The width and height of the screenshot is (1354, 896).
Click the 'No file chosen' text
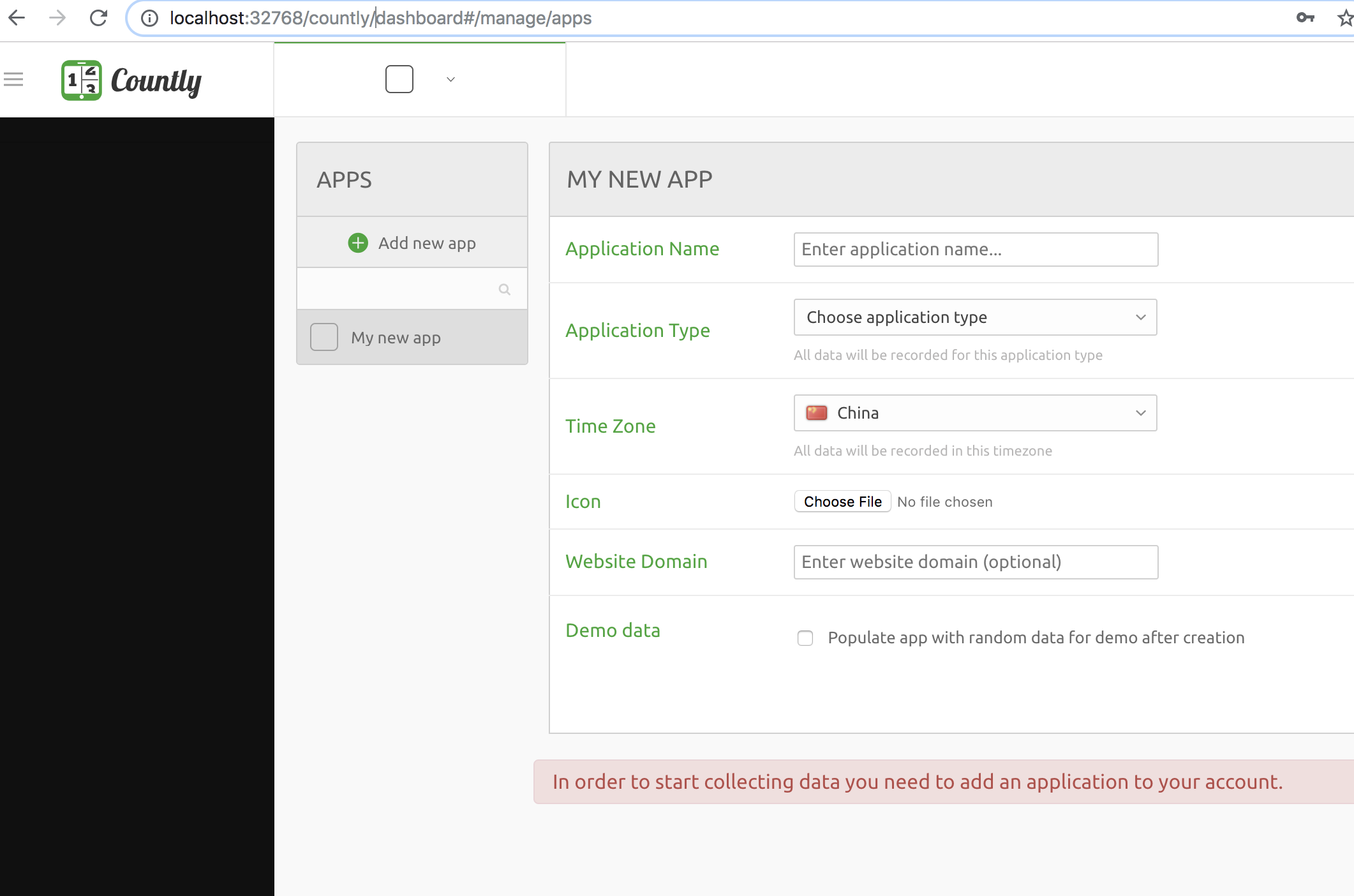click(x=944, y=502)
